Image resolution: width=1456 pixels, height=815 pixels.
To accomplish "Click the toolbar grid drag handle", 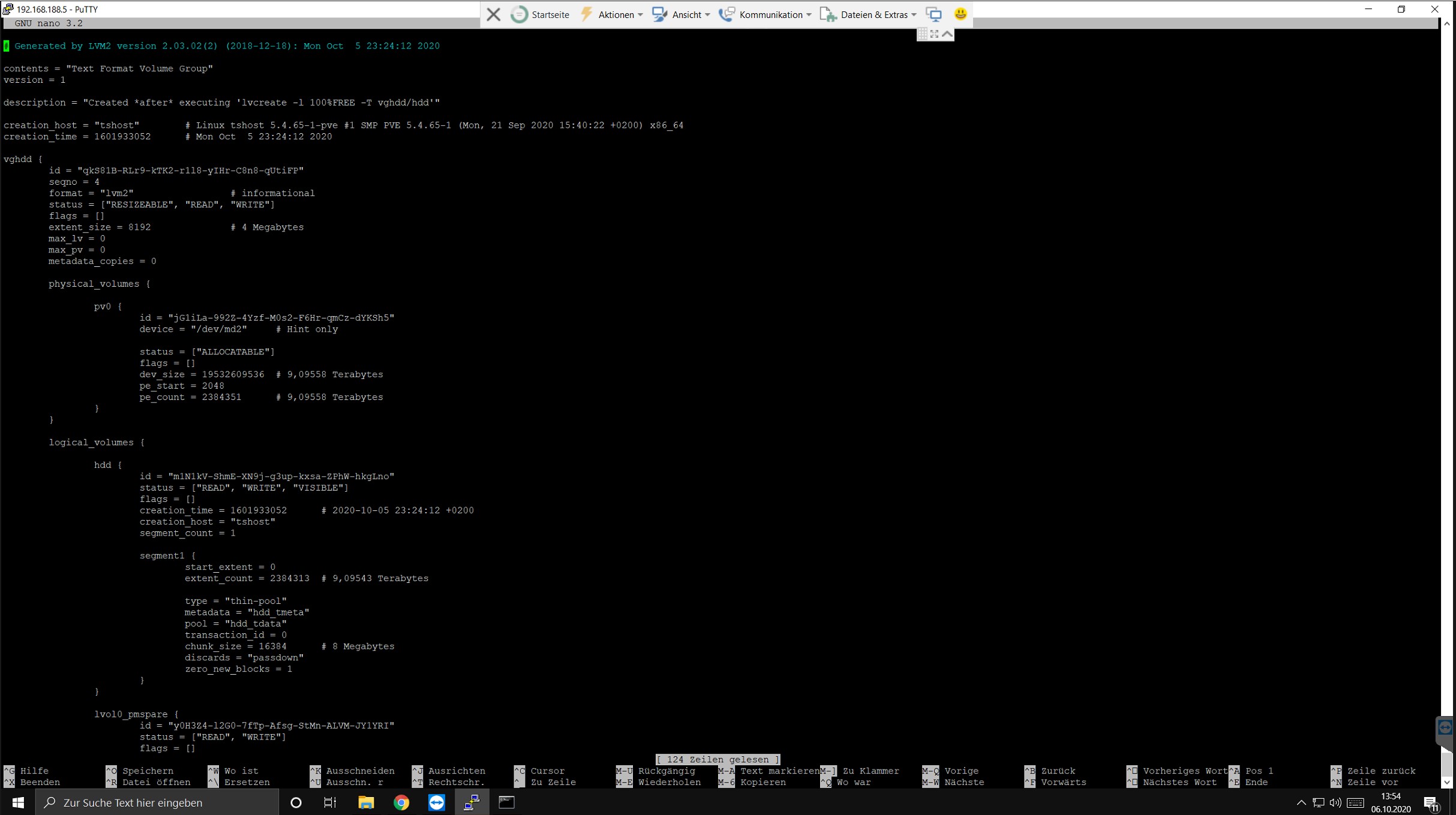I will 922,34.
